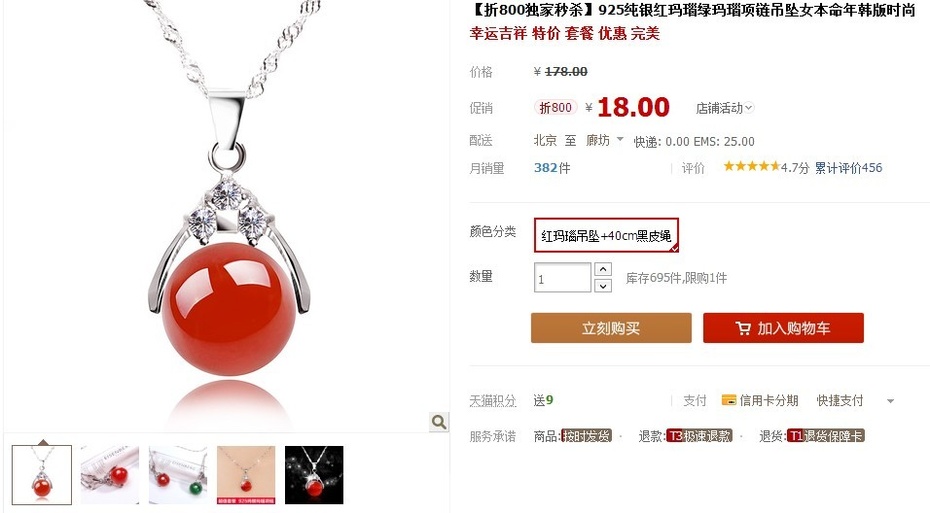
Task: Expand the 店铺活动 dropdown
Action: pyautogui.click(x=724, y=108)
